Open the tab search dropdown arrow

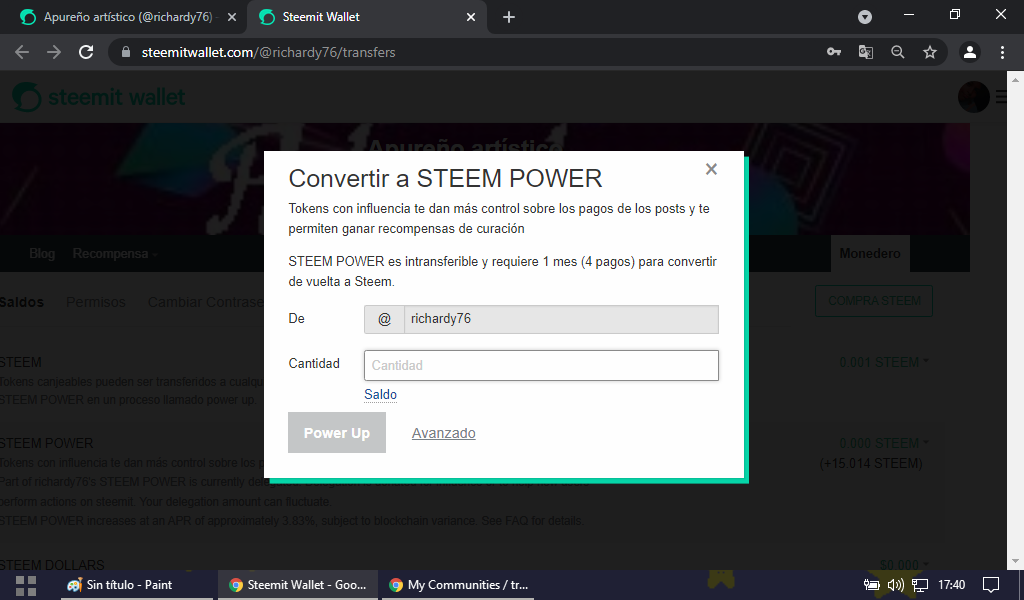865,17
